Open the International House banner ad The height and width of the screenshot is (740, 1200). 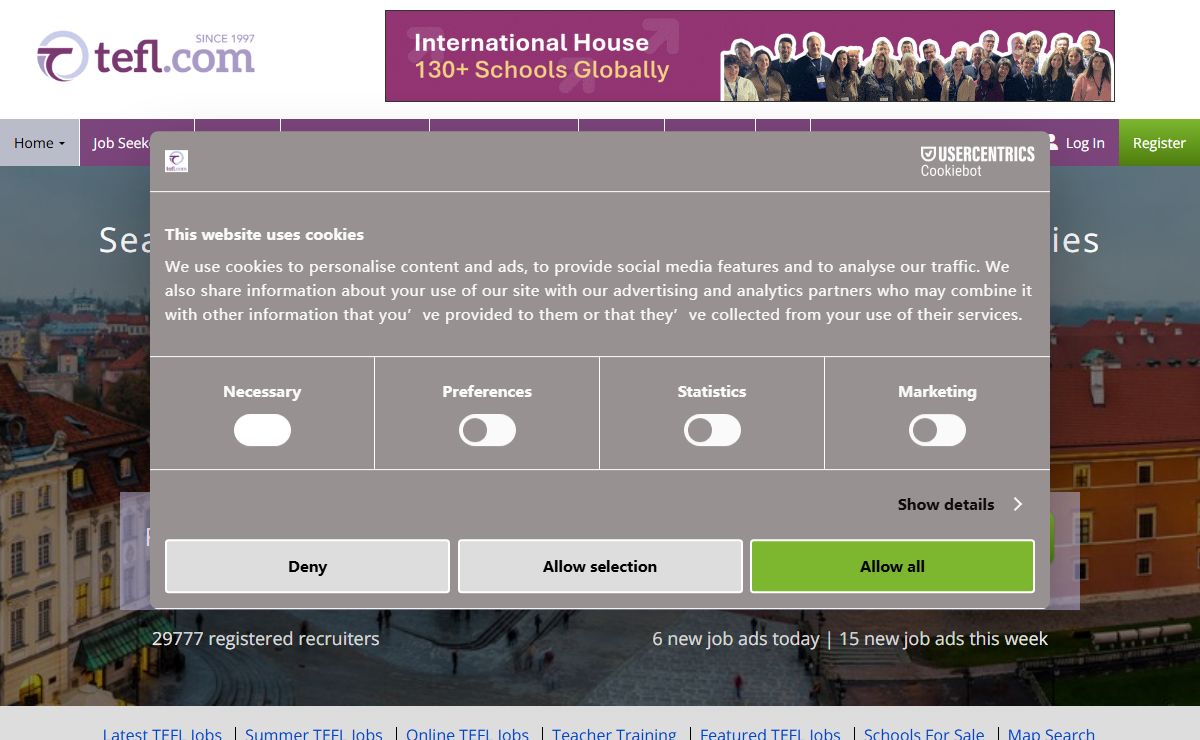(x=750, y=56)
